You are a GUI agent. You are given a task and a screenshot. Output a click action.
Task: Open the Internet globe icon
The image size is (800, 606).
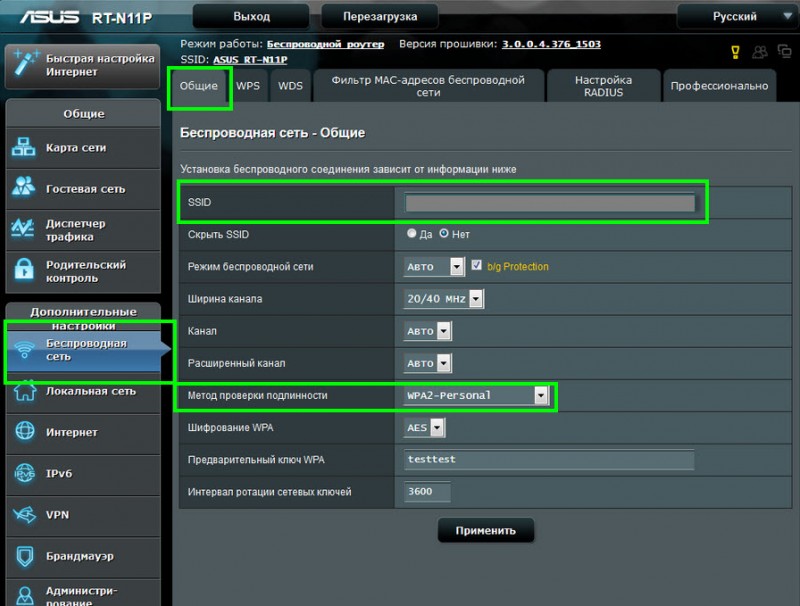click(x=24, y=431)
